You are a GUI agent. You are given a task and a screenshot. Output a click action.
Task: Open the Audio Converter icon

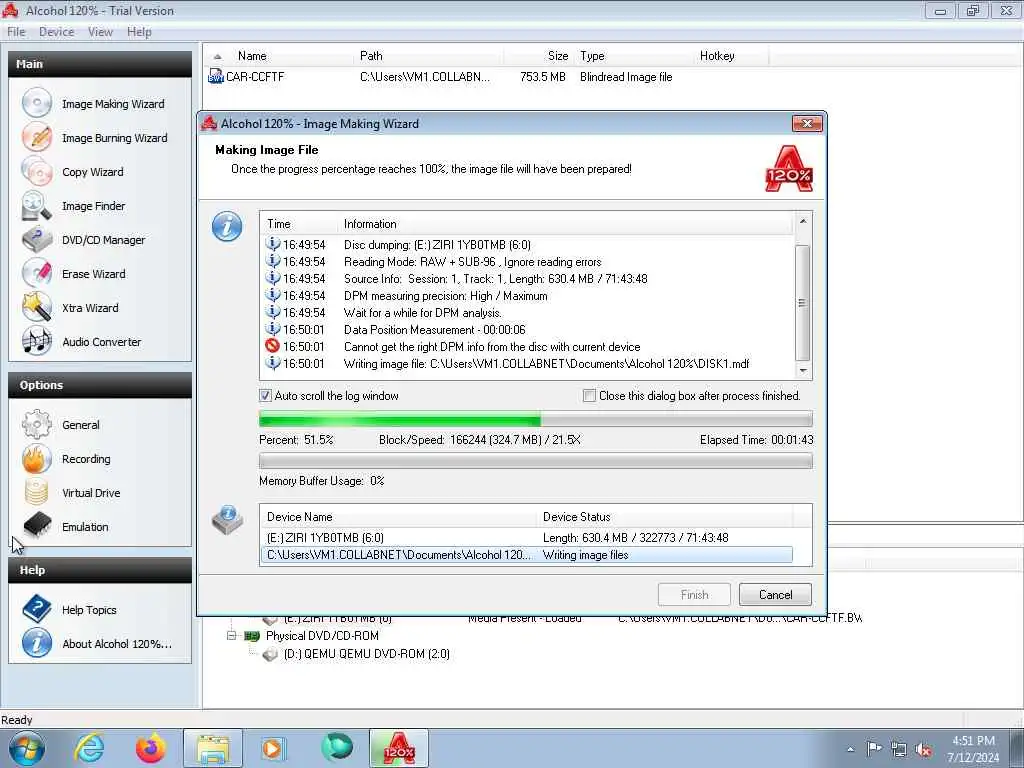click(x=37, y=342)
